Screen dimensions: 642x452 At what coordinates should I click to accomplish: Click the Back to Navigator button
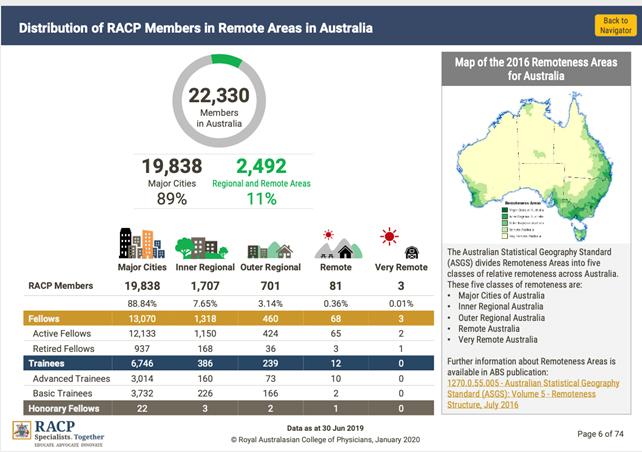[x=615, y=25]
